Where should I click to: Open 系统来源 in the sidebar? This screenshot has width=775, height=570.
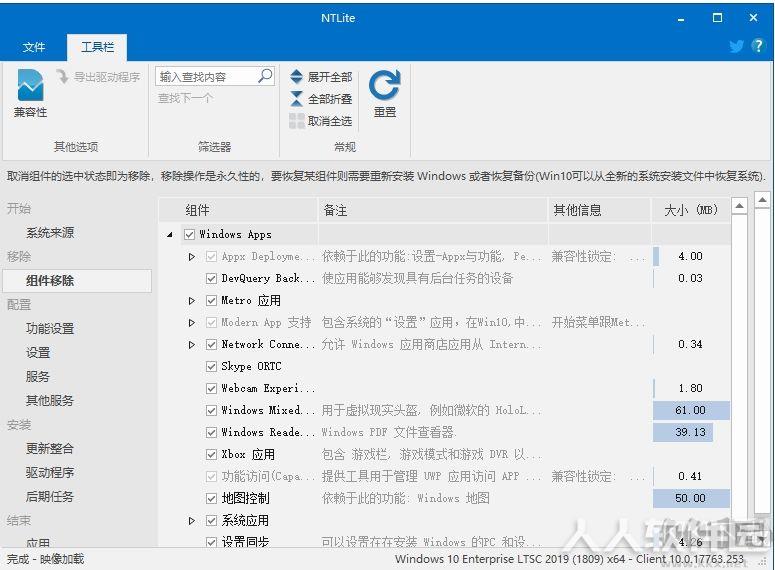[50, 232]
